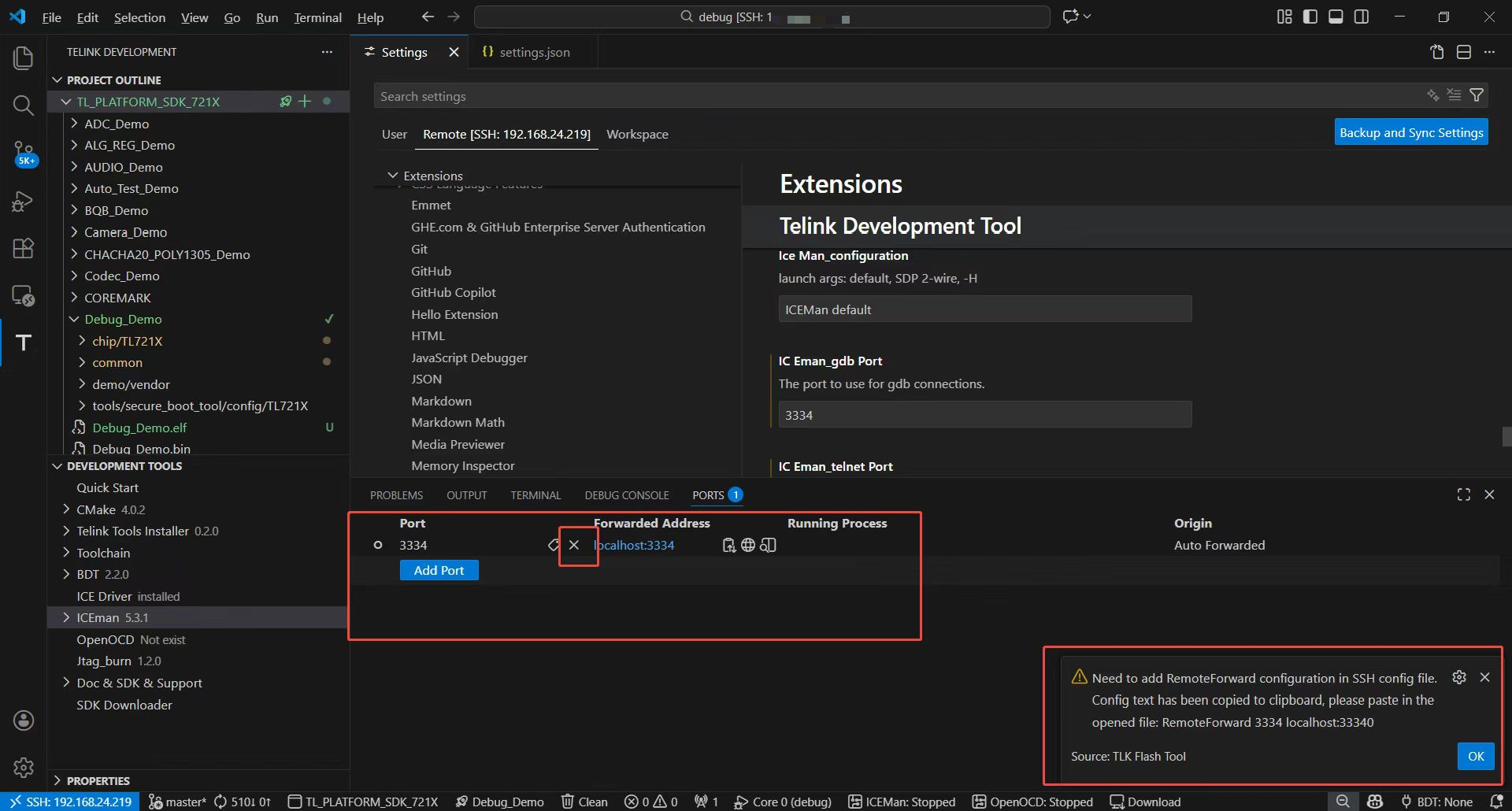Open the Remote Explorer view
This screenshot has height=811, width=1512.
point(24,296)
